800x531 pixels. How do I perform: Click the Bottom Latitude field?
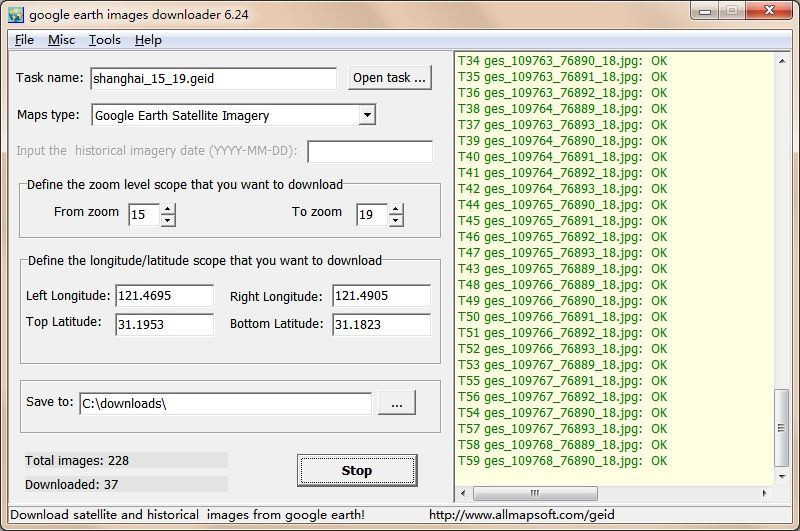[x=381, y=324]
